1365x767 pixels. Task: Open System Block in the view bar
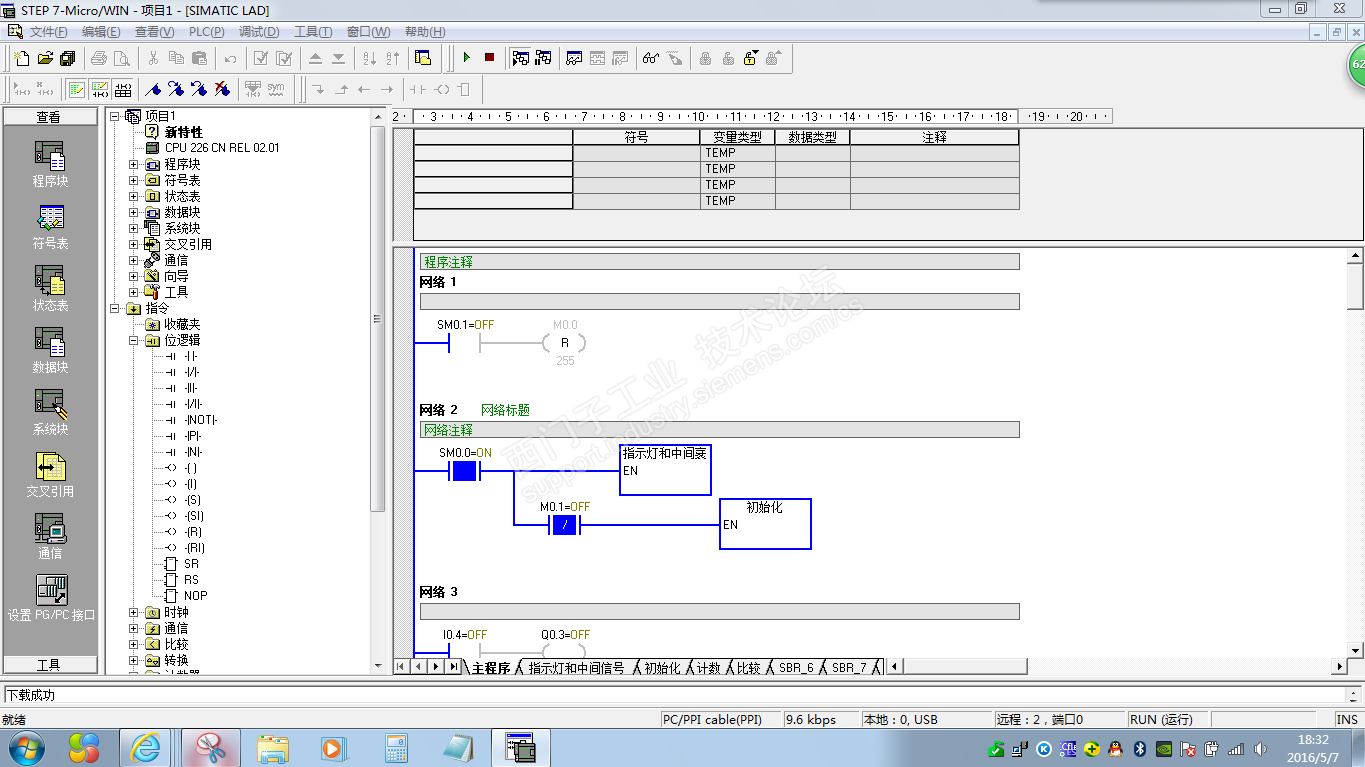(50, 413)
